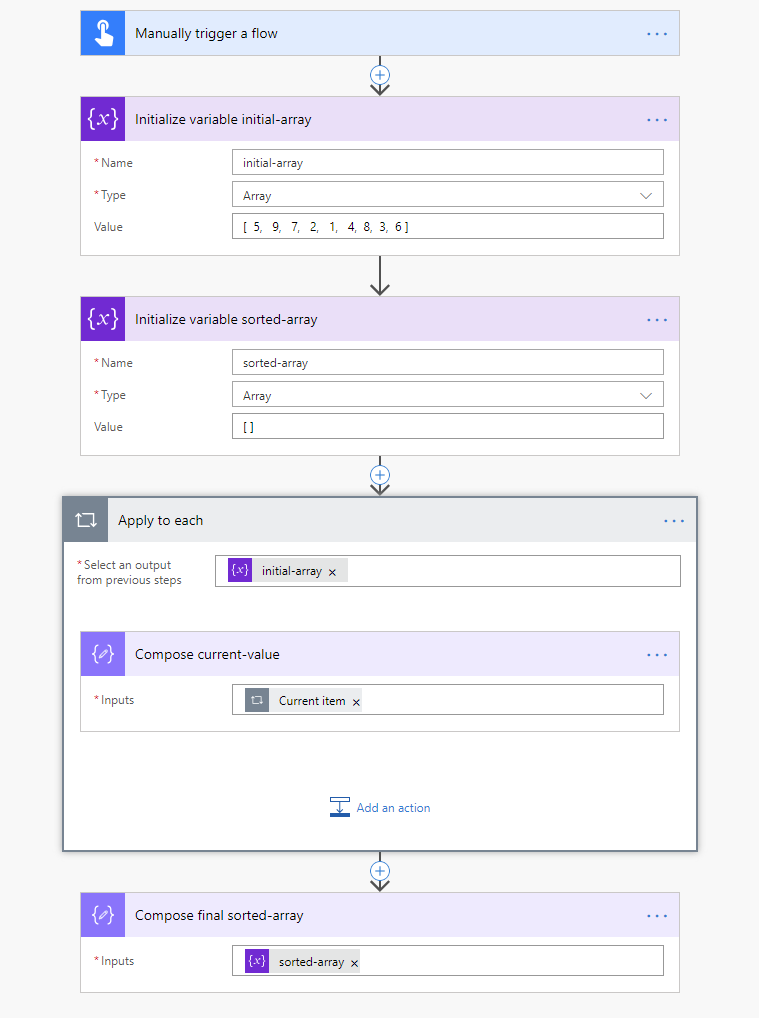Click the Apply to each loop icon
The width and height of the screenshot is (759, 1018).
tap(85, 520)
